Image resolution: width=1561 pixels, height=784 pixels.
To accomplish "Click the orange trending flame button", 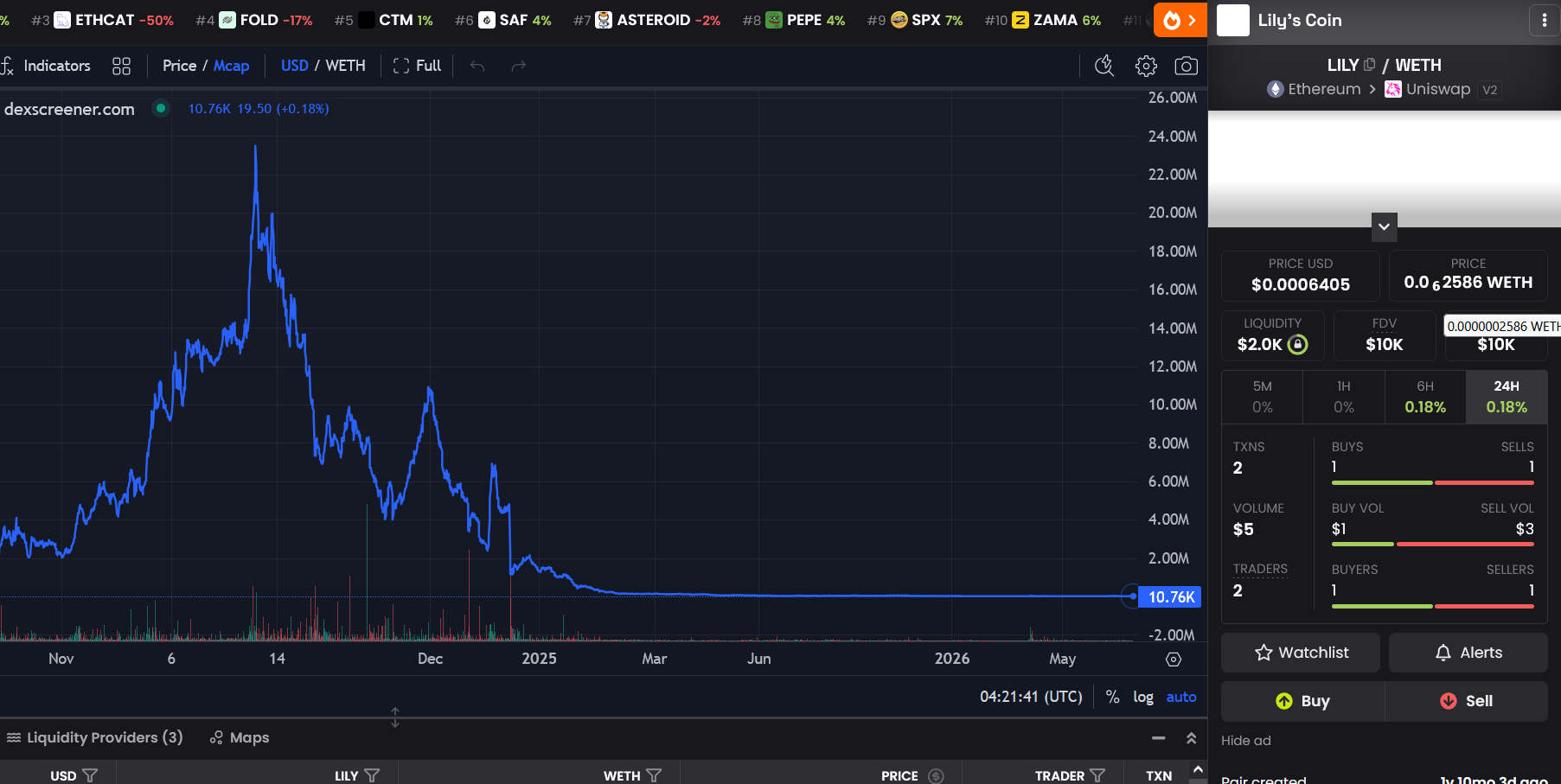I will (x=1180, y=20).
